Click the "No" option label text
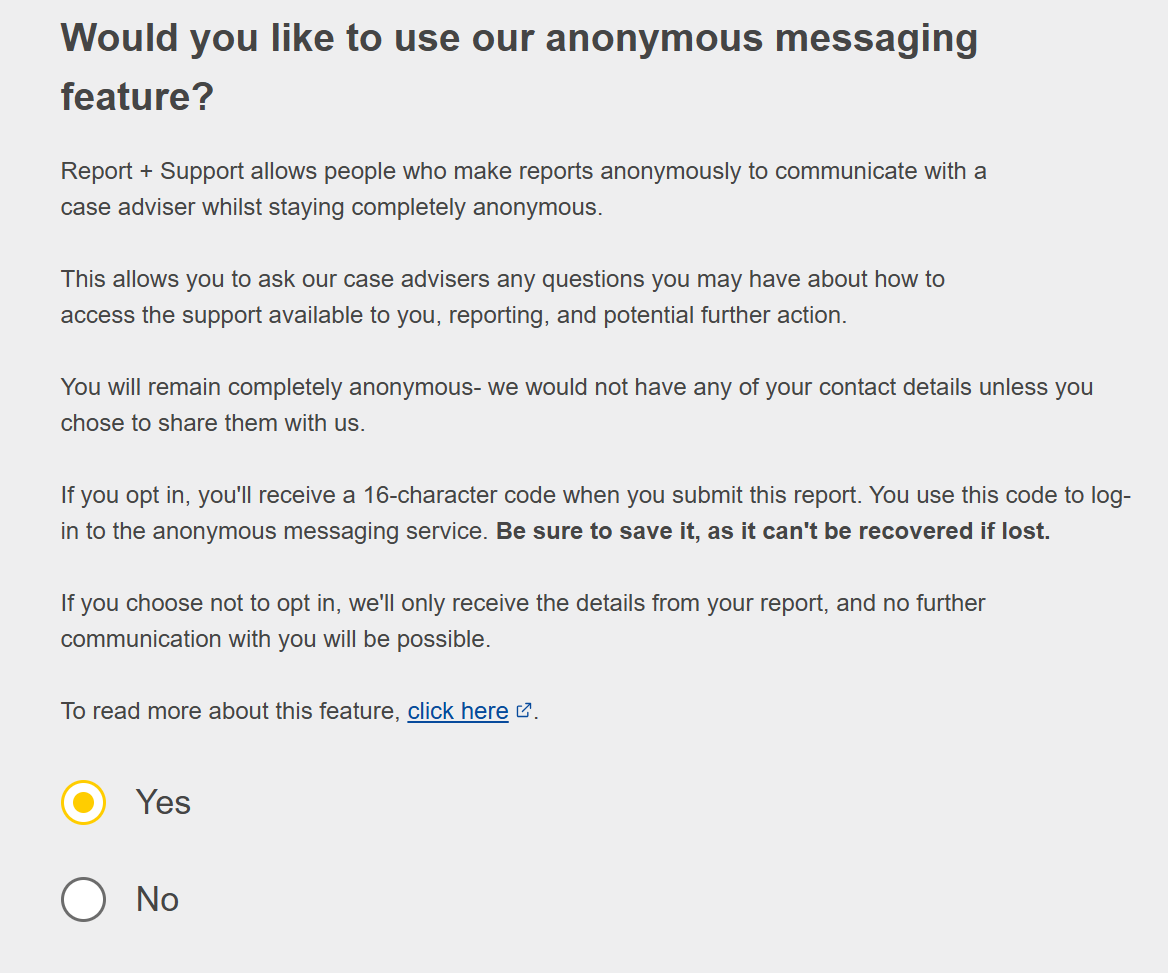 [157, 899]
